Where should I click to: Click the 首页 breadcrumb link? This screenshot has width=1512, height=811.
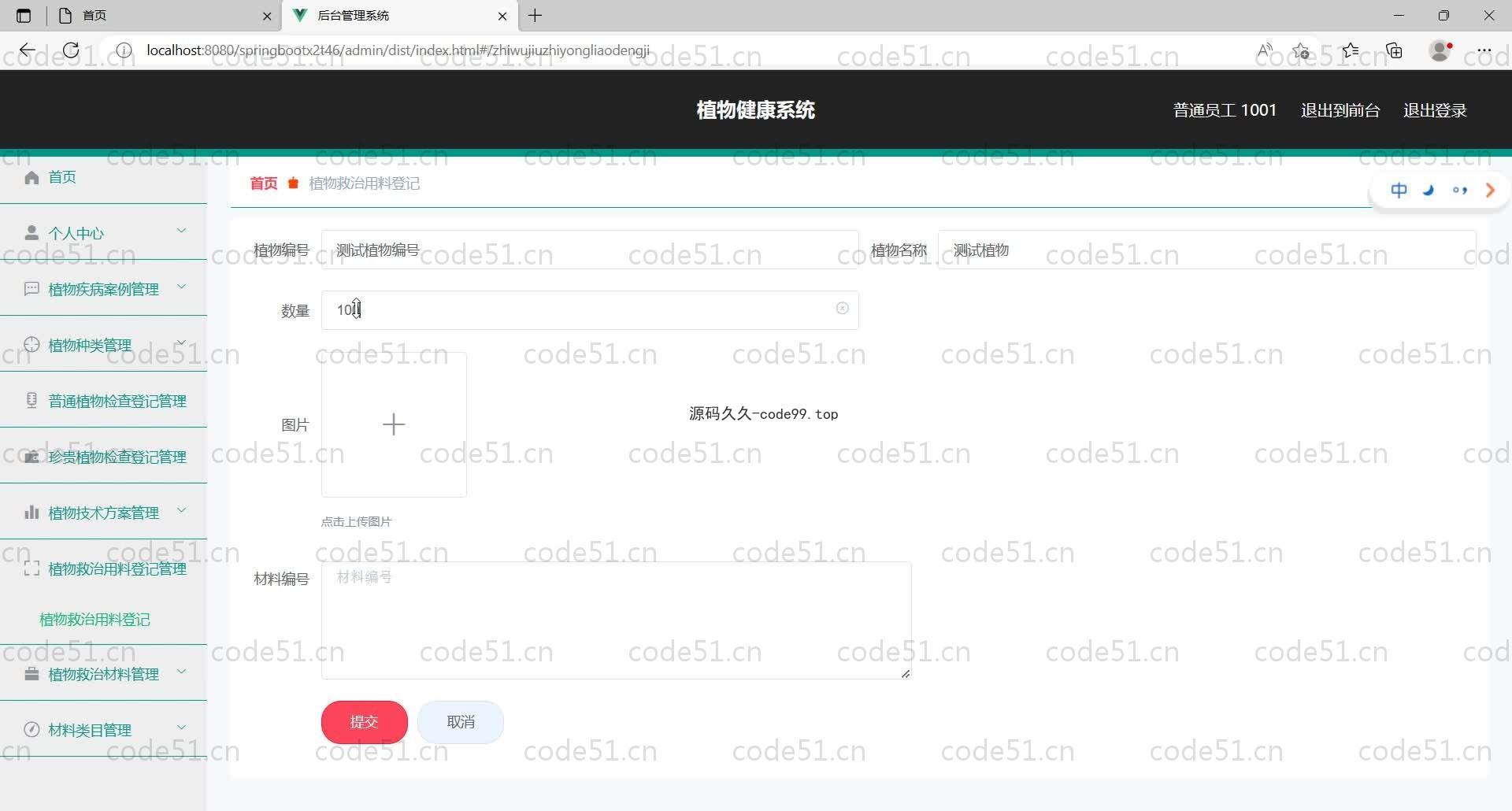click(264, 183)
